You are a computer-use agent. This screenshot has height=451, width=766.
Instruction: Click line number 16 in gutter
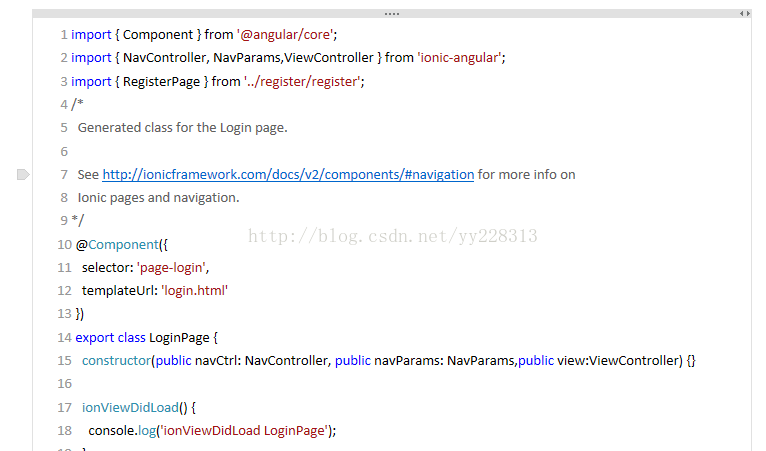pyautogui.click(x=64, y=384)
